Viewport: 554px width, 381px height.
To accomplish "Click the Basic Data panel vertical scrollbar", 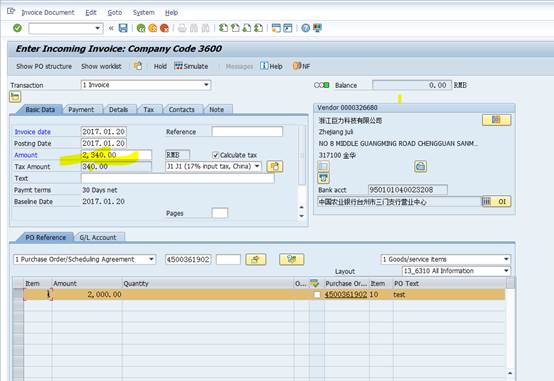I will tap(301, 173).
